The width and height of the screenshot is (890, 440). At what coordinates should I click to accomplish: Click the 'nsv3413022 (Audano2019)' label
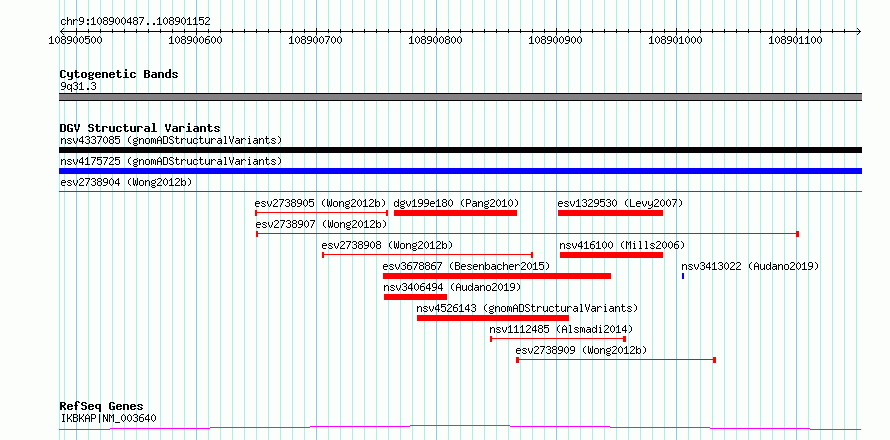(750, 266)
